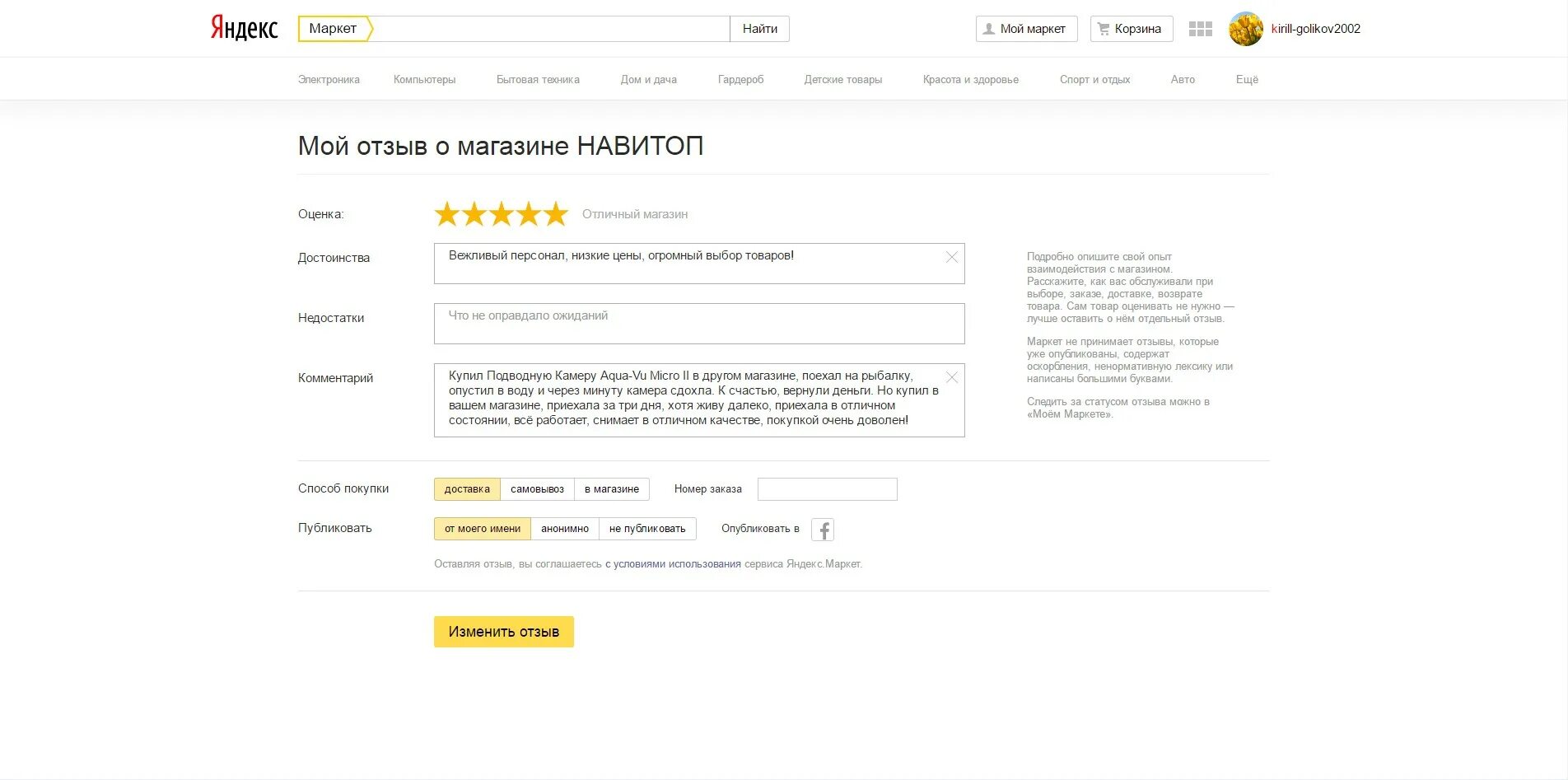
Task: Clear the Достоинства text field
Action: point(952,257)
